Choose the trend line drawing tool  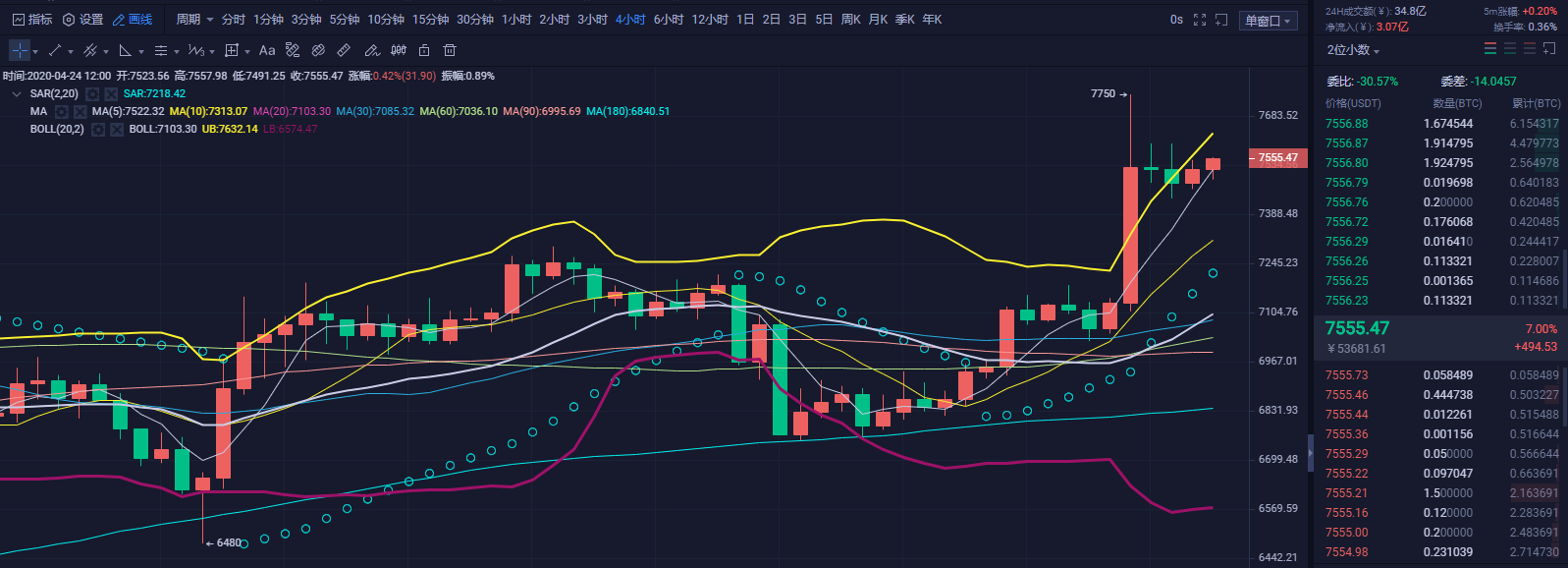click(x=55, y=50)
